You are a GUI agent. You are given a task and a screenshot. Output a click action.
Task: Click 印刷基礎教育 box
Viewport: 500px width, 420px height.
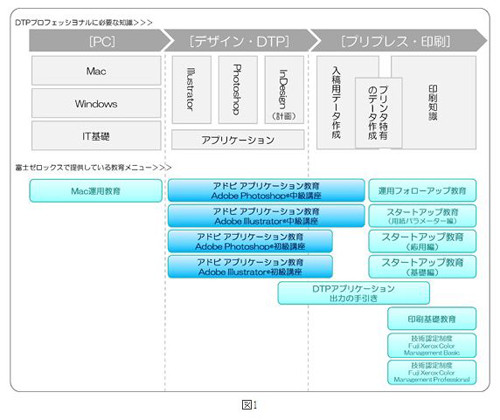[x=432, y=319]
